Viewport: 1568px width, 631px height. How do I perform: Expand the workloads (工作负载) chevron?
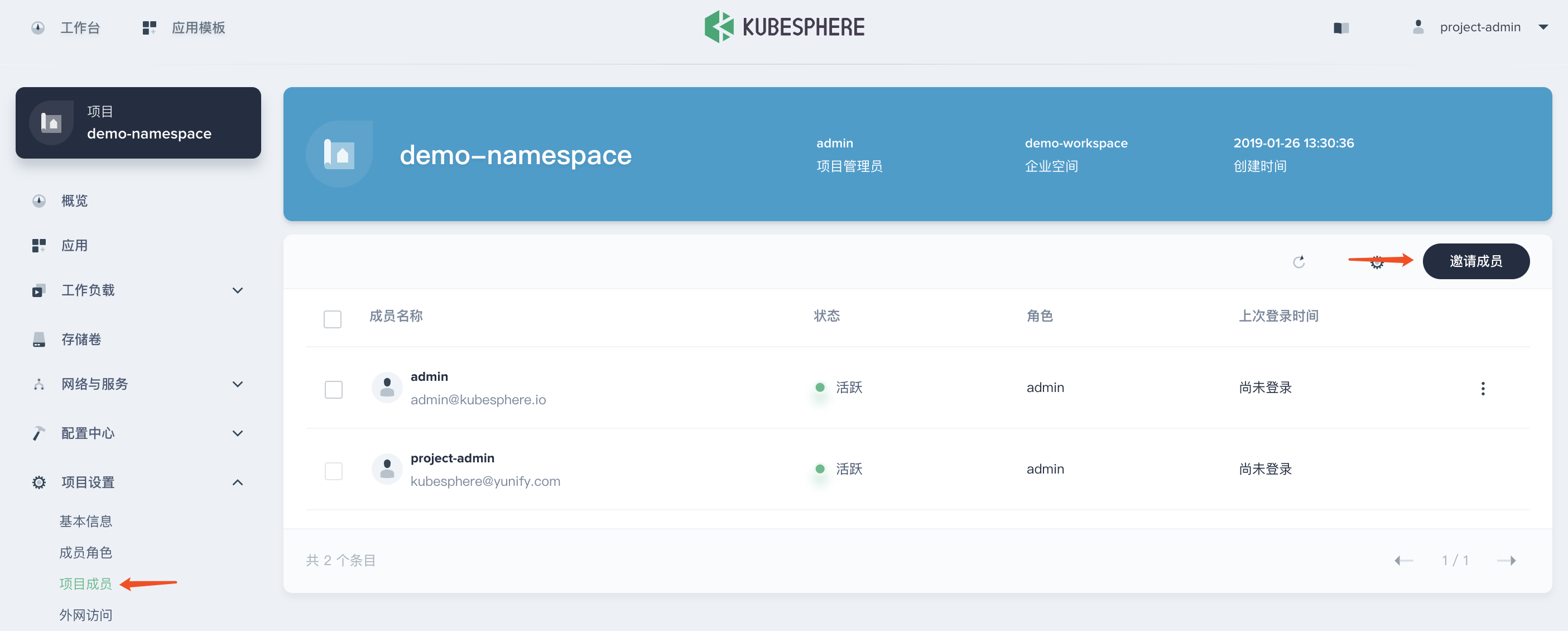pos(238,290)
